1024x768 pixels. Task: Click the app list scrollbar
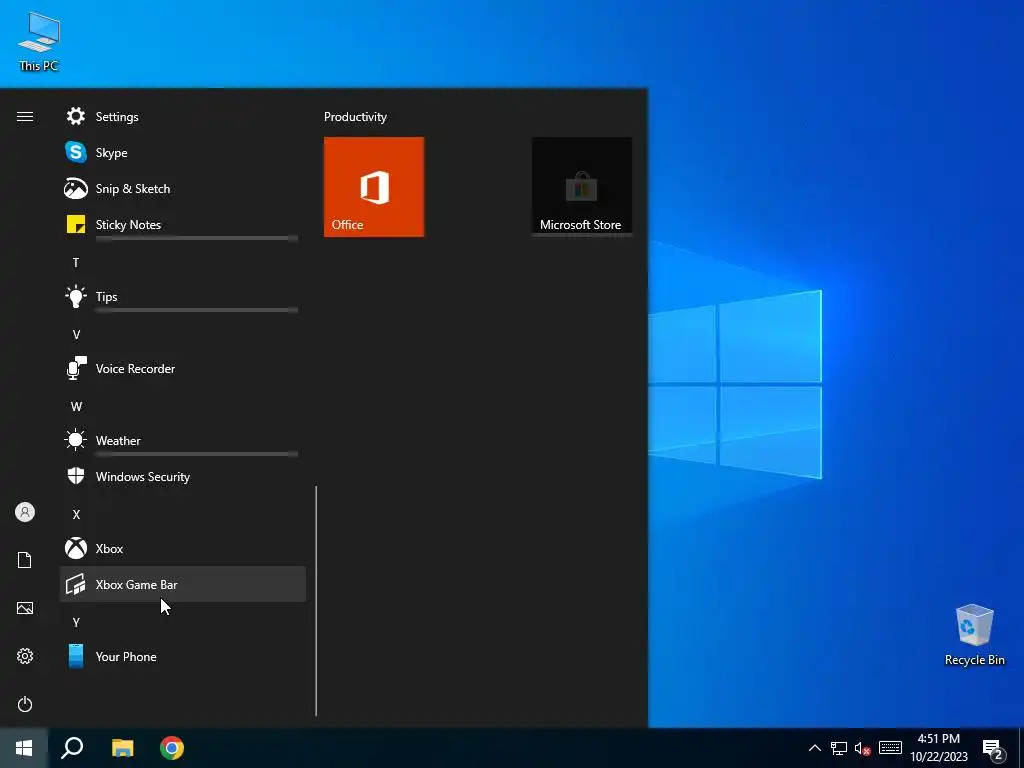(x=316, y=601)
